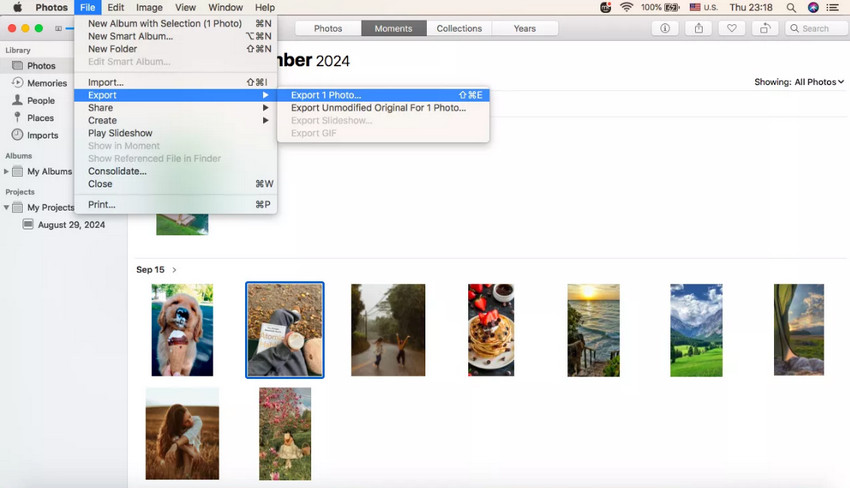Select the ocean sunset photo
The image size is (850, 488).
[x=594, y=330]
